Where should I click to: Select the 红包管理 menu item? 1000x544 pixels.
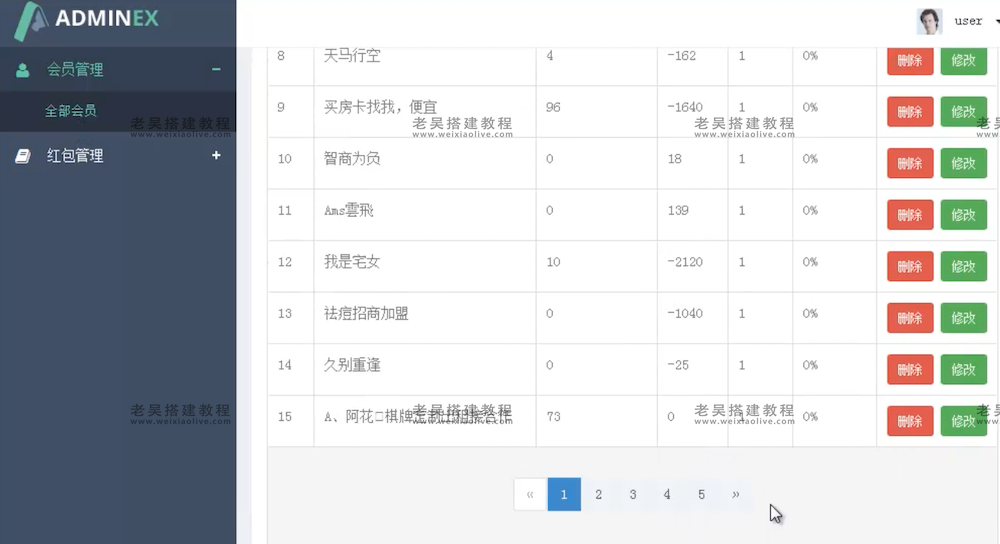(118, 156)
